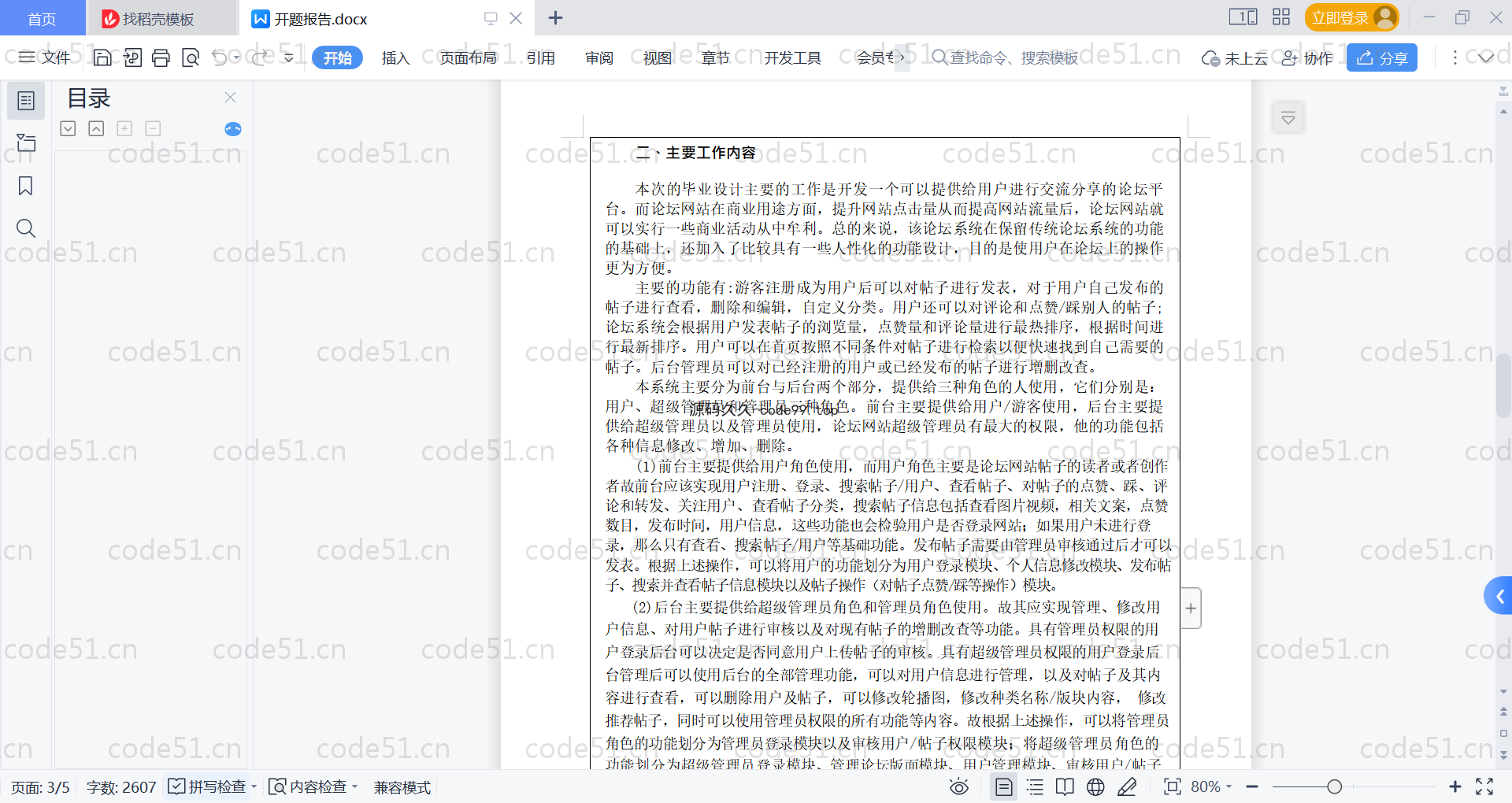
Task: Click the command search field
Action: tap(1005, 57)
